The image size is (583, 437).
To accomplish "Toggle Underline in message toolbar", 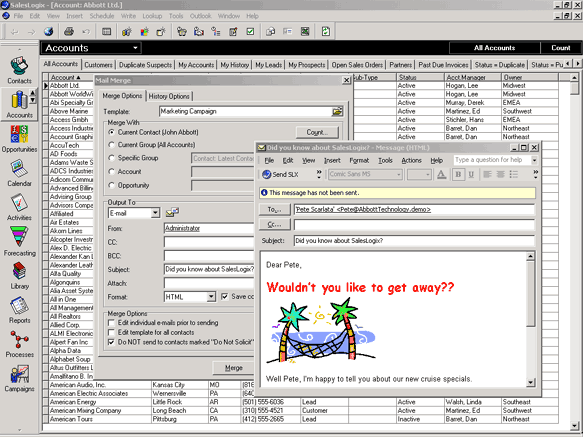I will [471, 174].
